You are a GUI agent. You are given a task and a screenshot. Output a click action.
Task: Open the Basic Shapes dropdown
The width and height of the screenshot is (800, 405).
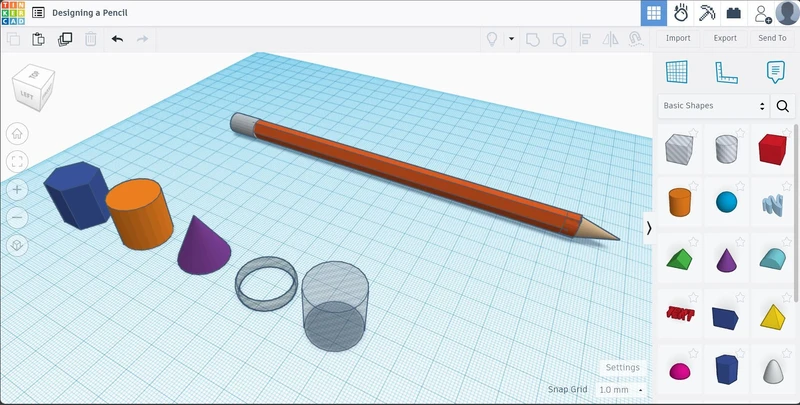713,106
